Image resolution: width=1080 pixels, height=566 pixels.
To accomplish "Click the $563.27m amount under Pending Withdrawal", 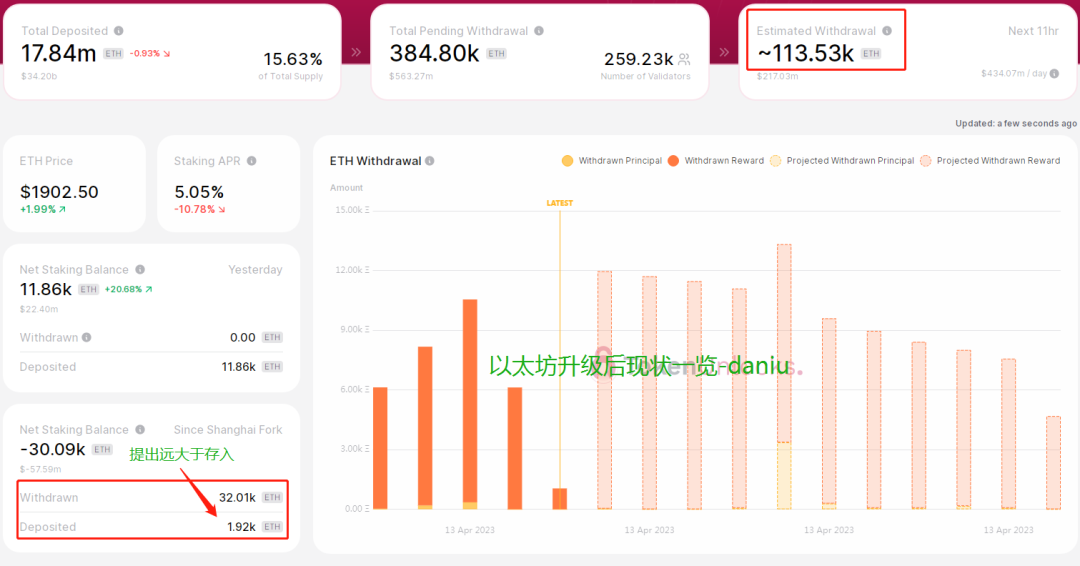I will [411, 76].
